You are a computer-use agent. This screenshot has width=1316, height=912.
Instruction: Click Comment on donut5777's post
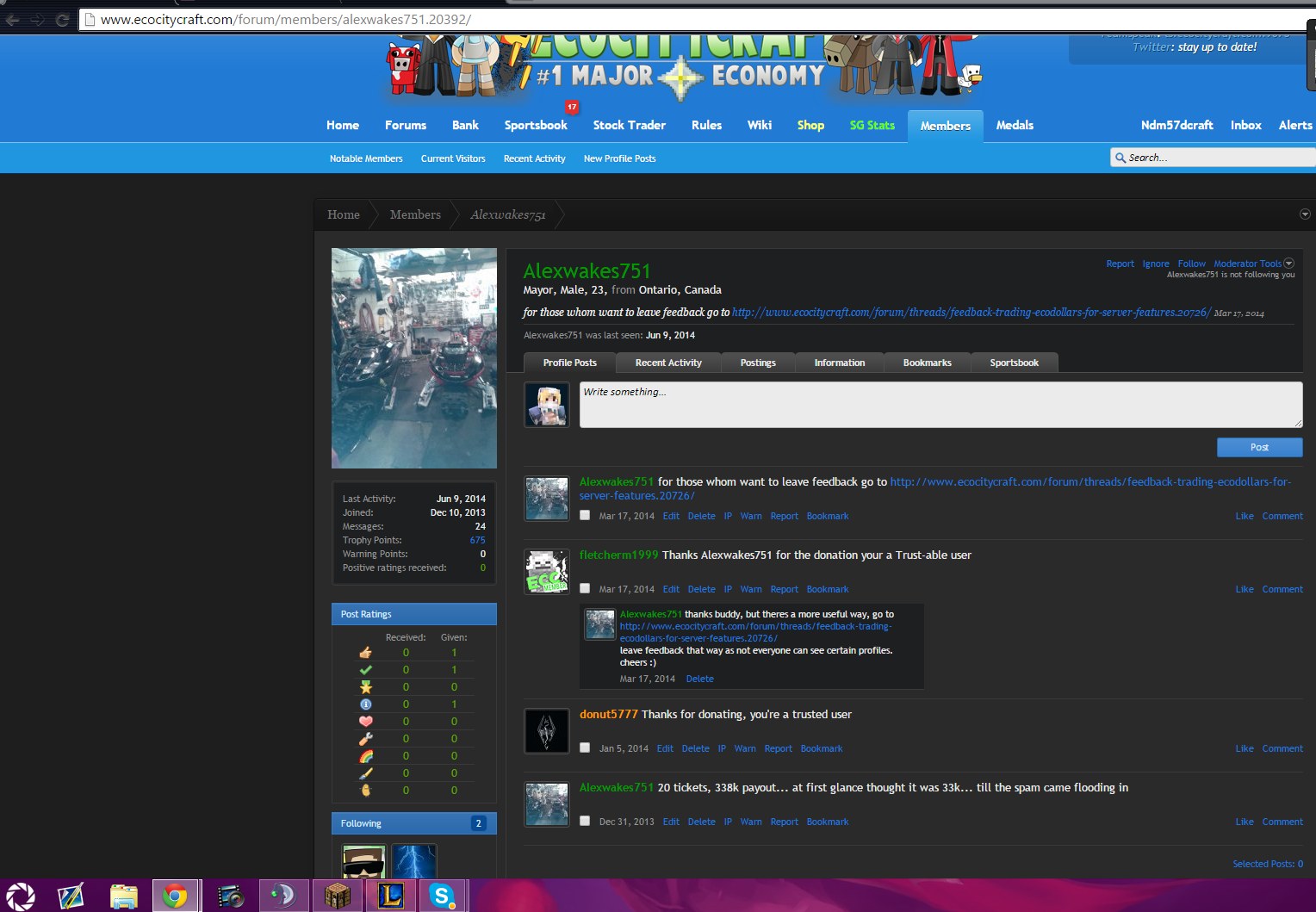click(1282, 748)
